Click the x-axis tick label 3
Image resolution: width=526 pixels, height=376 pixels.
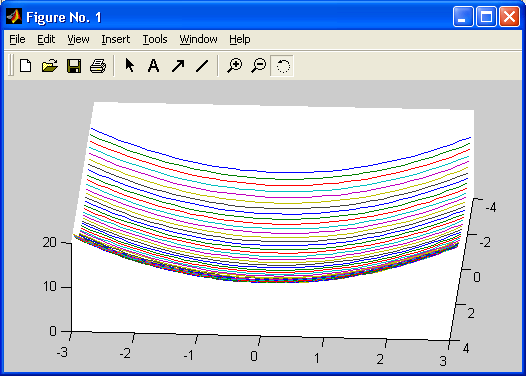tap(443, 361)
